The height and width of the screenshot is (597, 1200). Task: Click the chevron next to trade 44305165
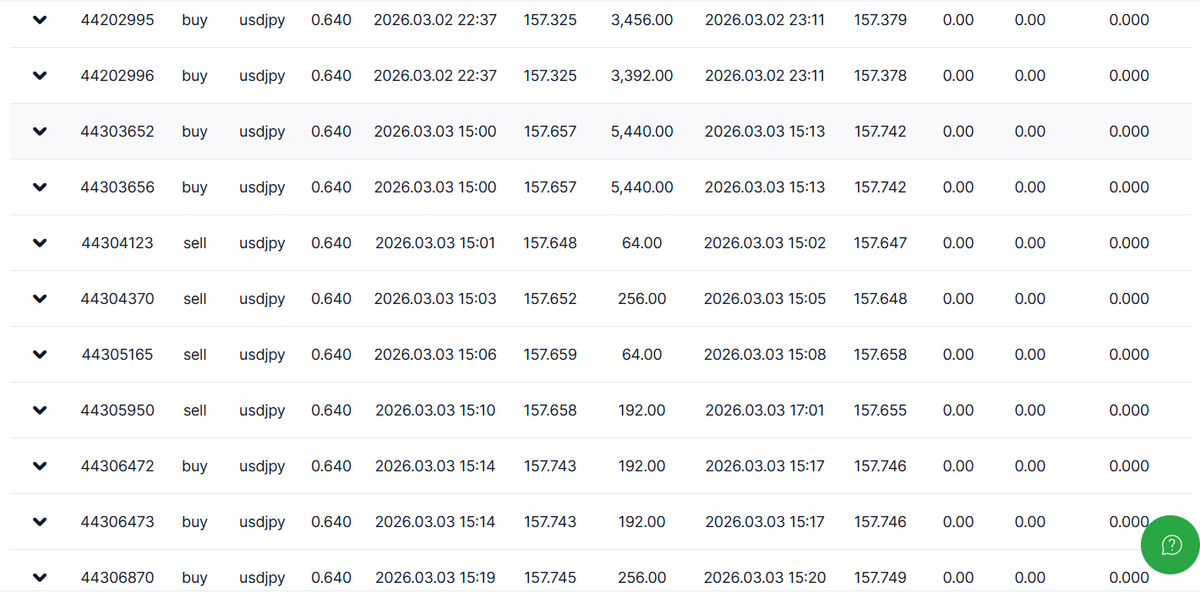[40, 355]
